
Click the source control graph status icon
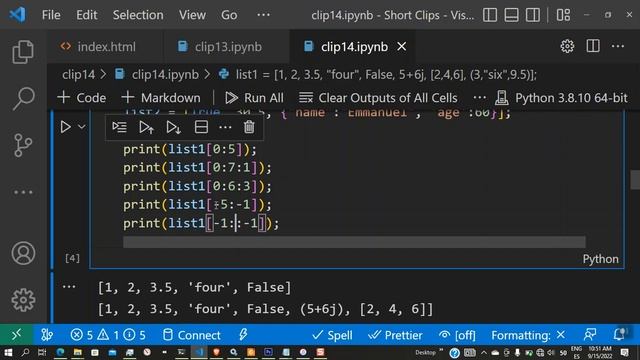[47, 335]
